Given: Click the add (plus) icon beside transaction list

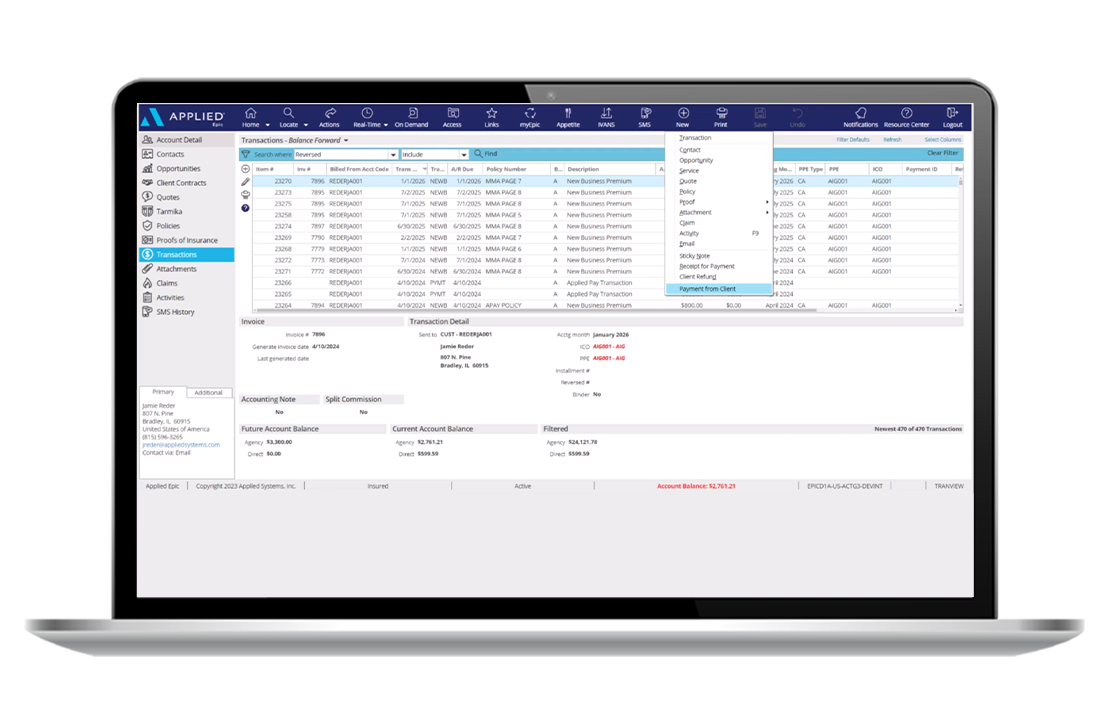Looking at the screenshot, I should tap(245, 169).
